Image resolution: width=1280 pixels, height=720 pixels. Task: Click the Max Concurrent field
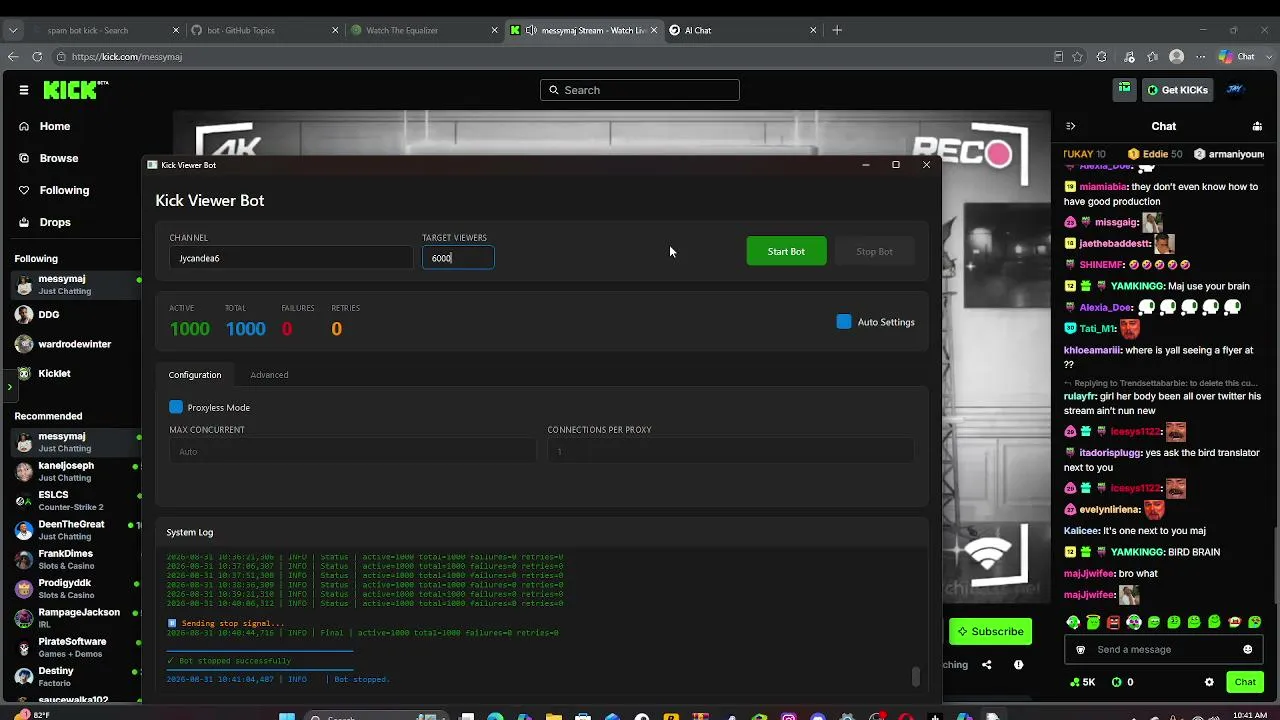point(352,451)
